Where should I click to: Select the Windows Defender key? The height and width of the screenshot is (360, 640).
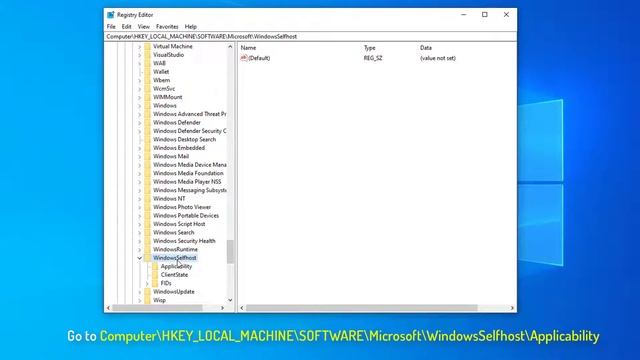177,122
